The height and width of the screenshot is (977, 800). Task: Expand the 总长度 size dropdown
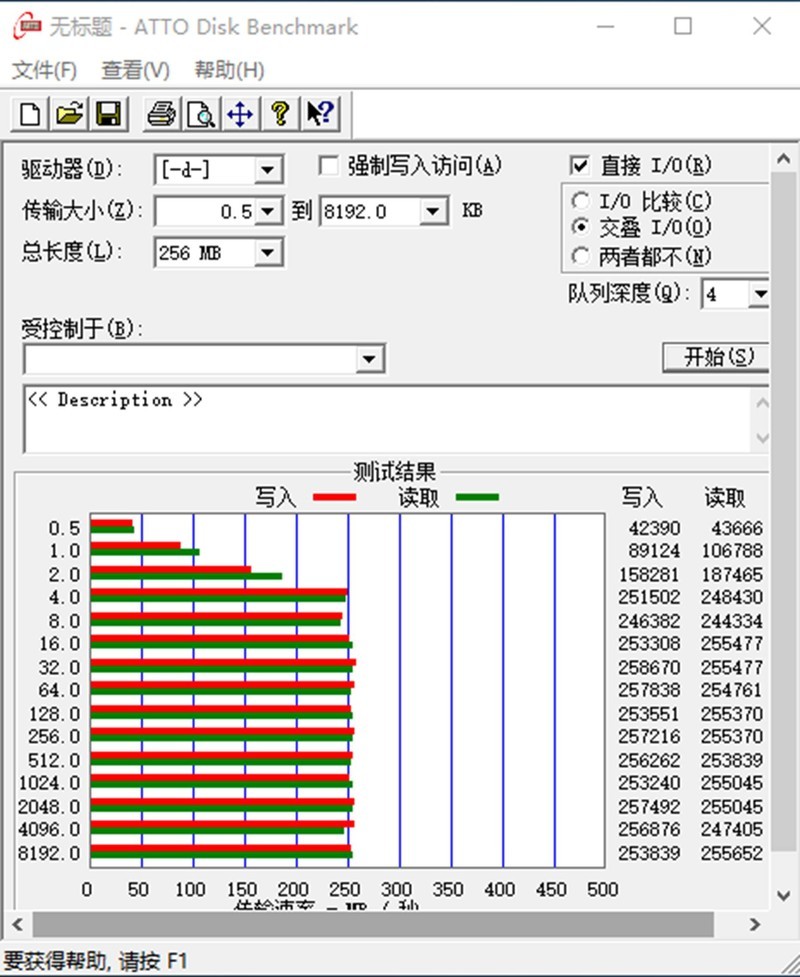point(268,253)
